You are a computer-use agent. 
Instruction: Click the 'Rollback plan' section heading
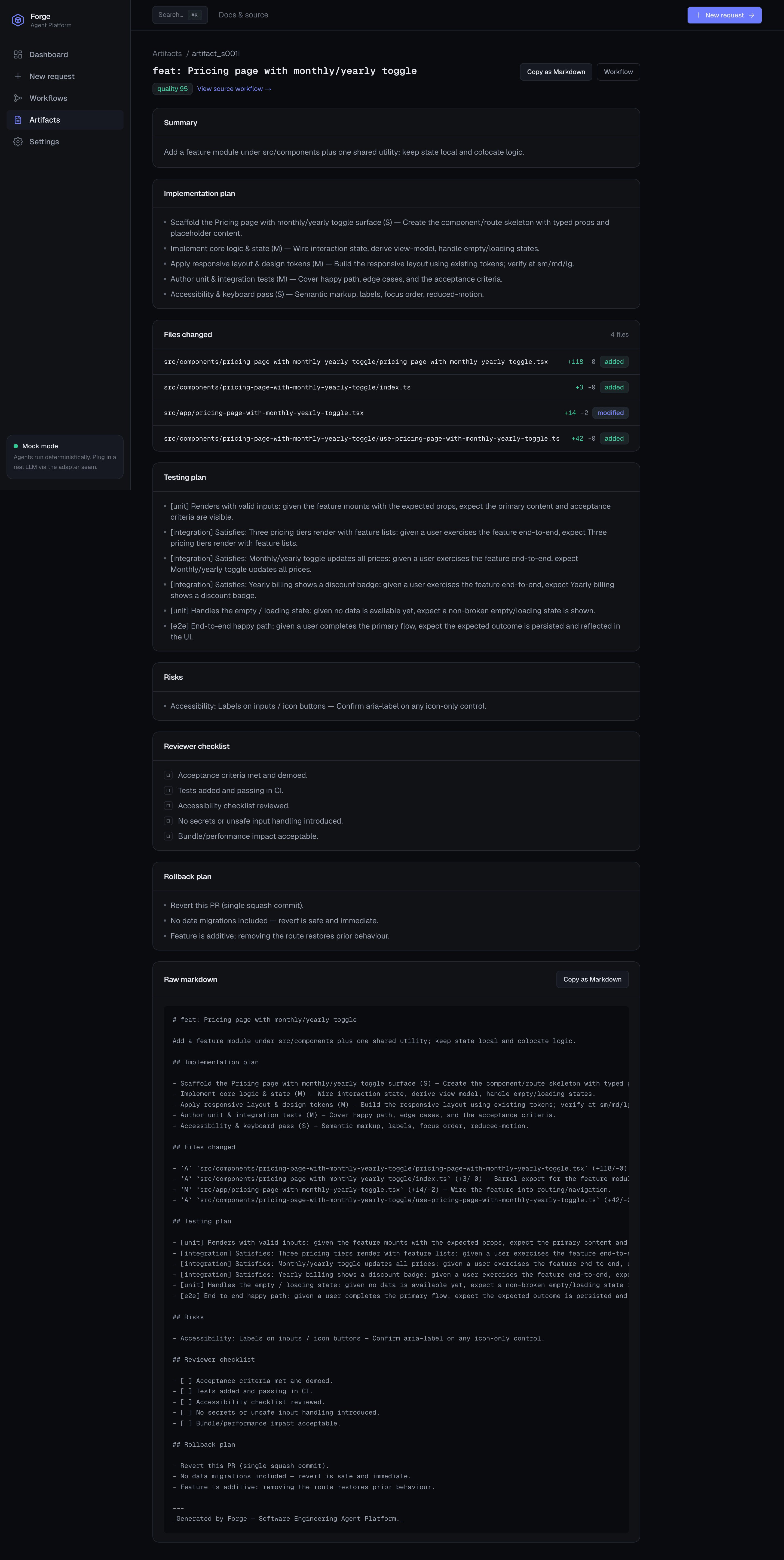coord(188,877)
